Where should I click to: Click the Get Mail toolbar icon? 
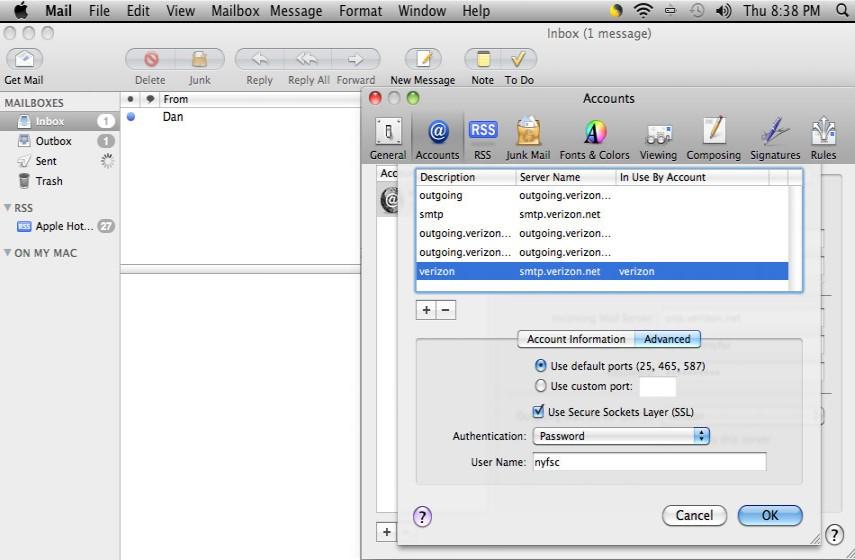tap(25, 59)
